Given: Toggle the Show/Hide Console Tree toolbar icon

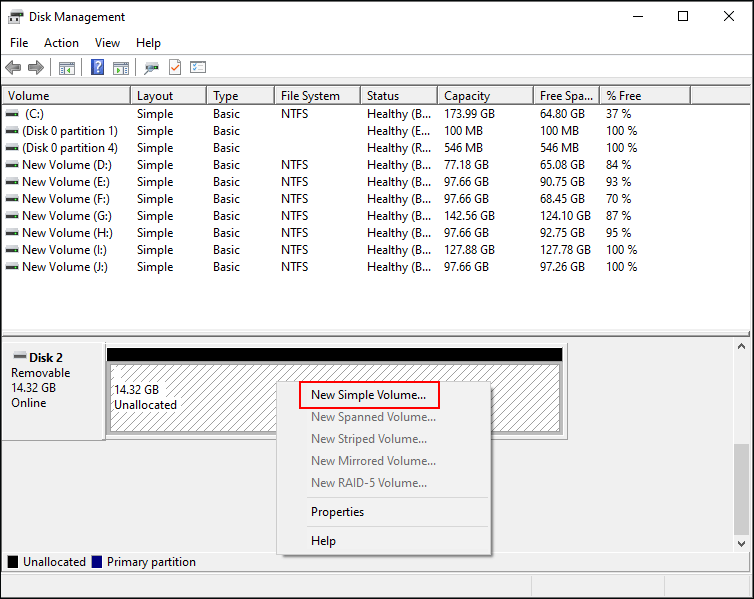Looking at the screenshot, I should [67, 68].
